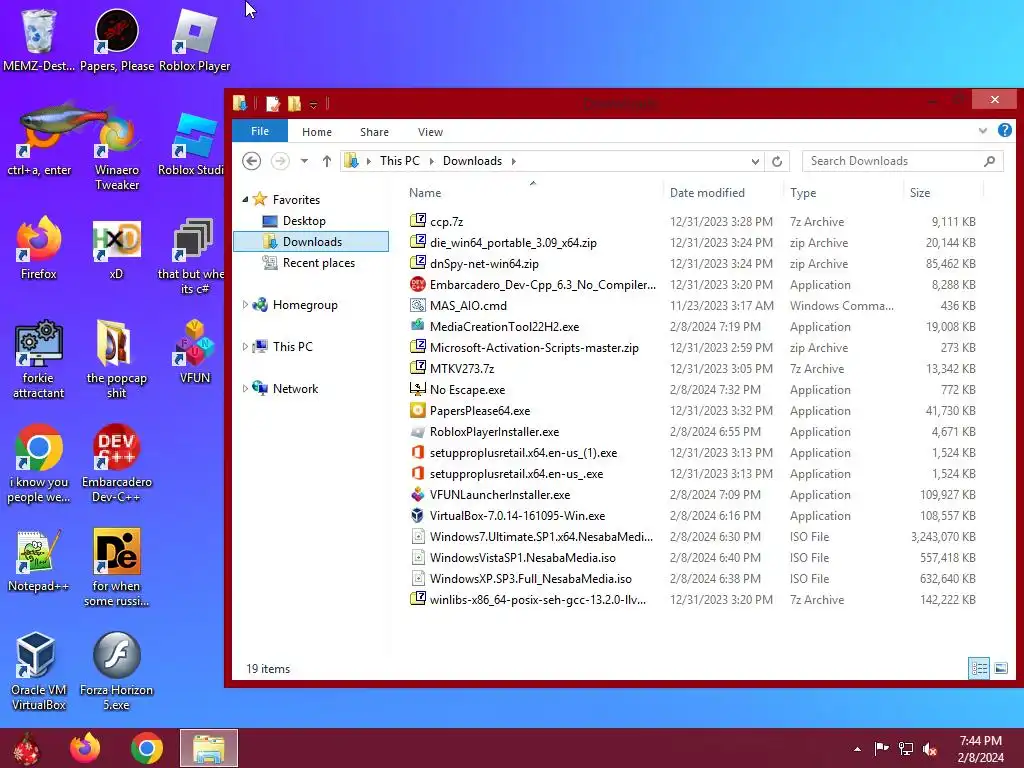Open Explorer Help question mark icon

(1004, 131)
